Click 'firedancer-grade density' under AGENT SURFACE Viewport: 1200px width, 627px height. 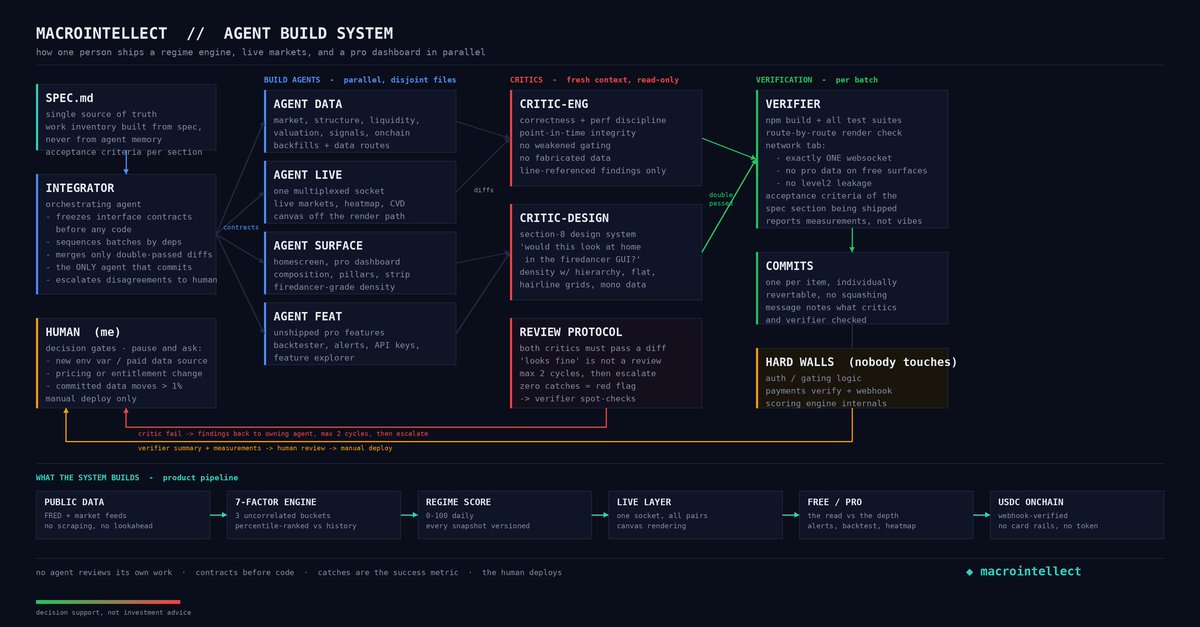[x=336, y=287]
